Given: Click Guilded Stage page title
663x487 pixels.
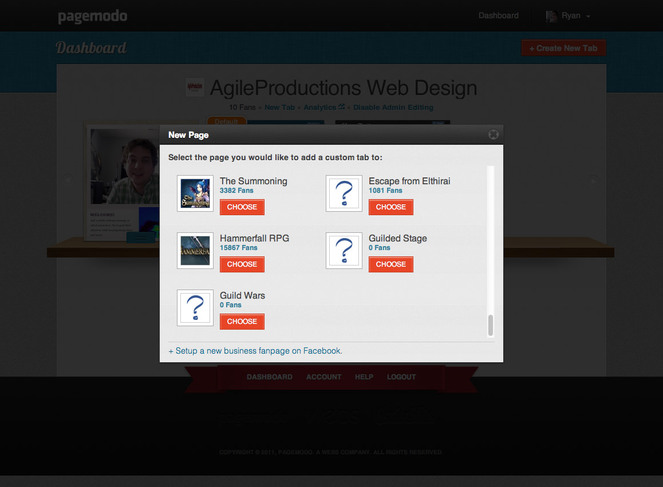Looking at the screenshot, I should point(397,238).
